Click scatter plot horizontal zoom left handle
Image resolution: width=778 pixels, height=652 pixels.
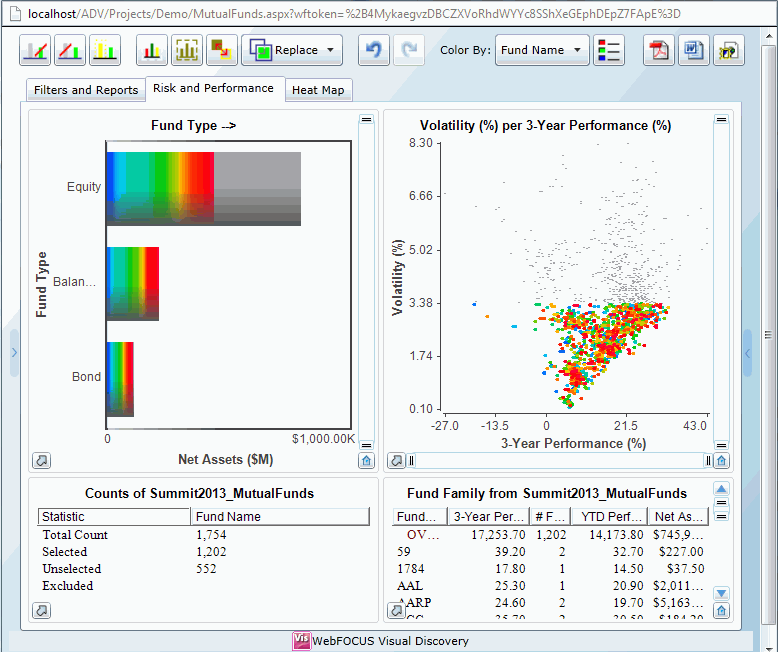411,460
